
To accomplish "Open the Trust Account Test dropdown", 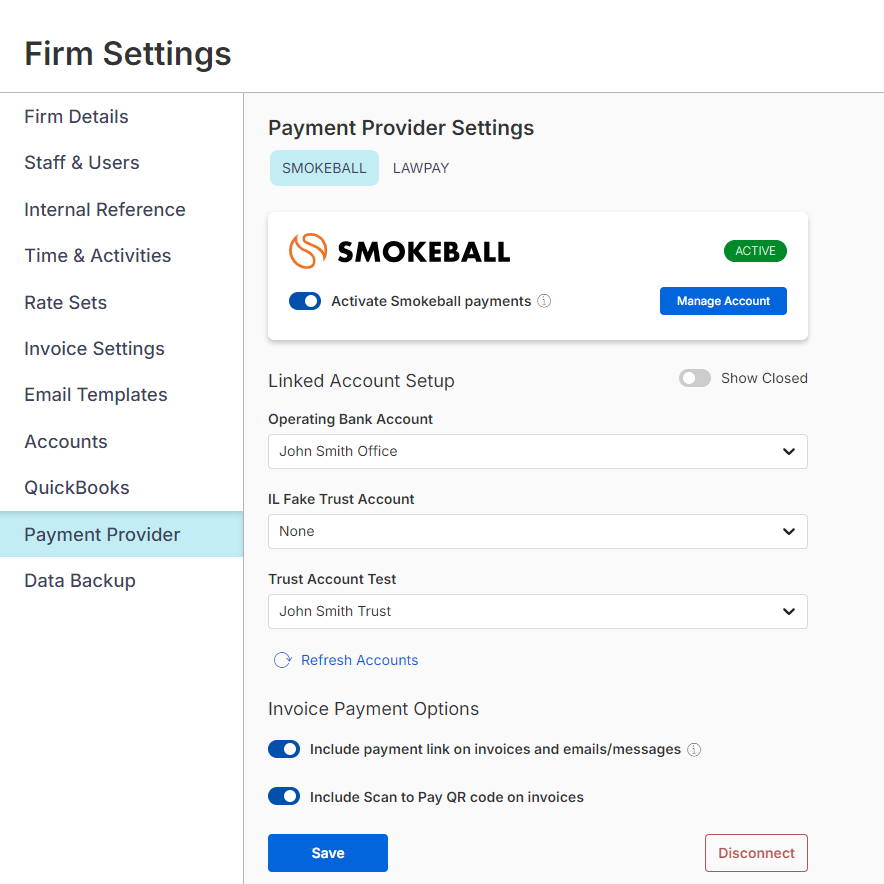I will click(x=537, y=611).
